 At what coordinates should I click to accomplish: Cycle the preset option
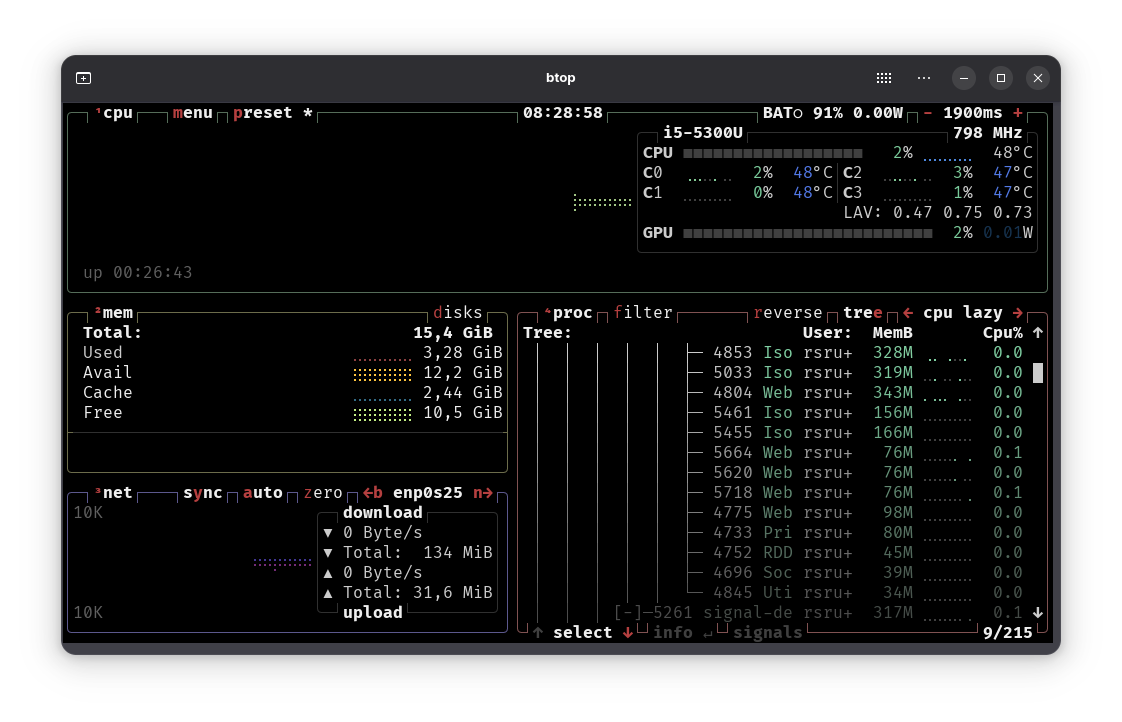click(263, 113)
